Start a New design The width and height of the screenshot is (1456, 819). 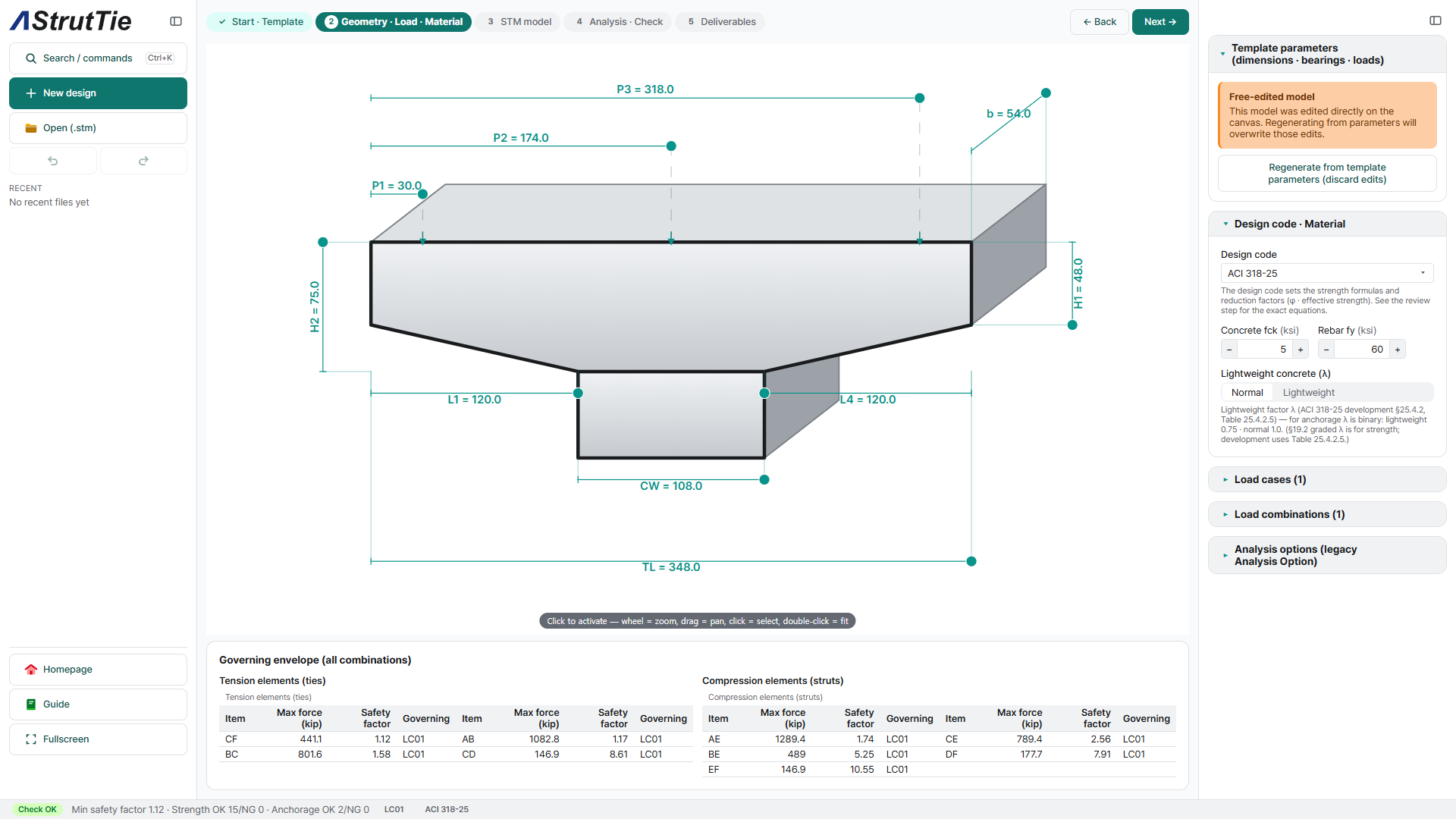98,93
